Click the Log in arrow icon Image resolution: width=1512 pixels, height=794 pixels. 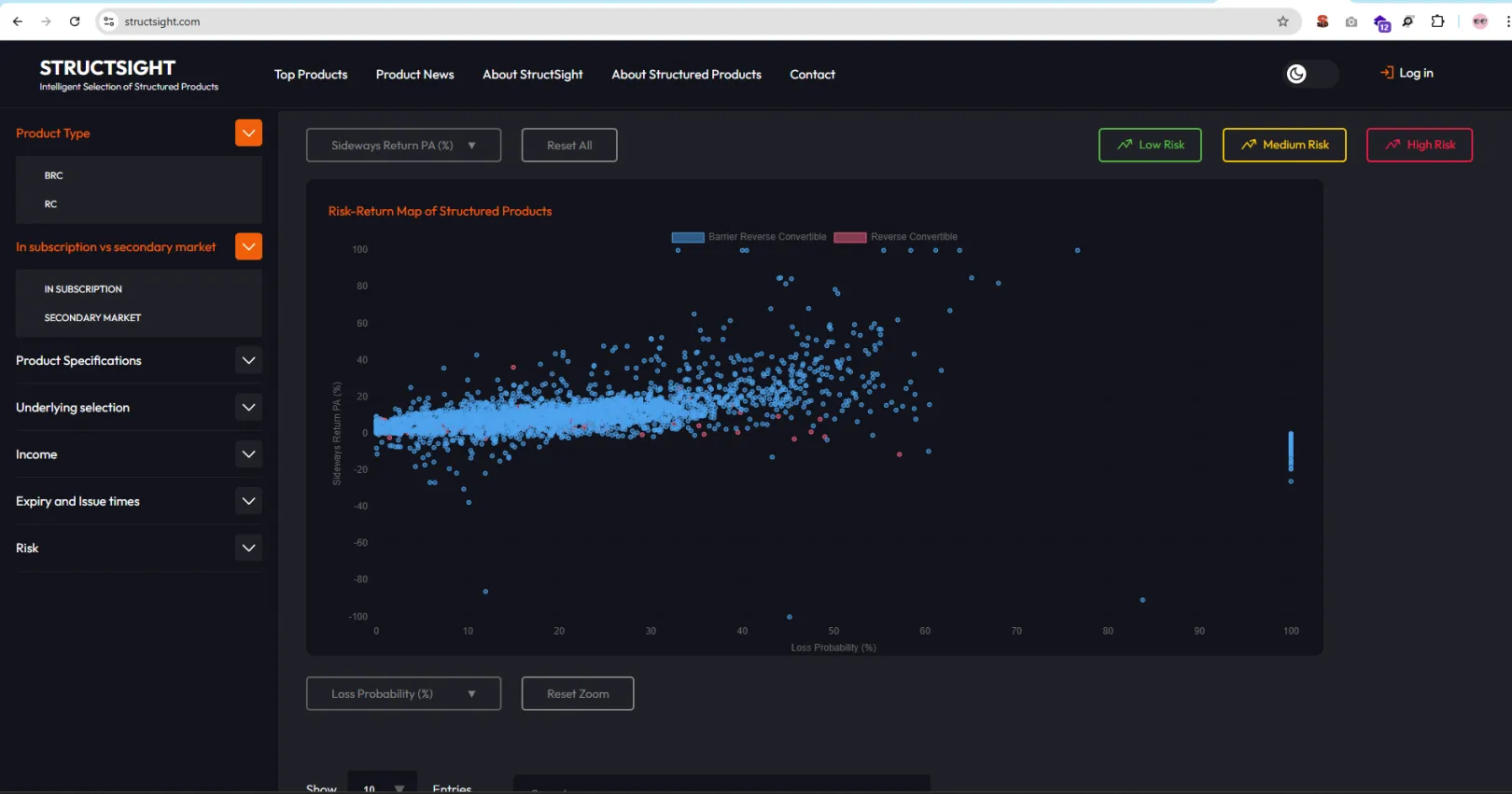1387,73
